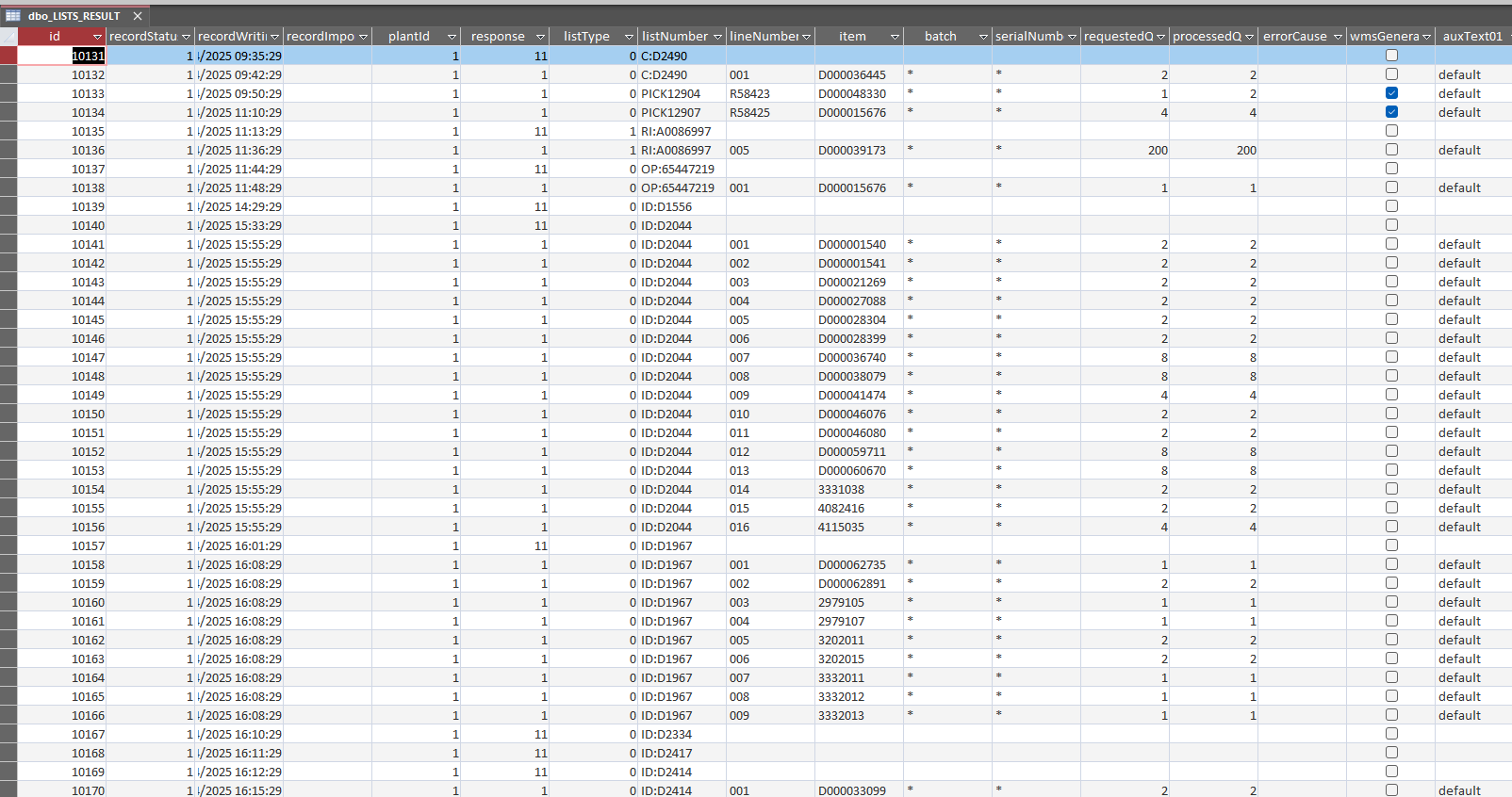The width and height of the screenshot is (1512, 797).
Task: Uncheck wmsGenera checkbox for record 10133
Action: 1391,93
